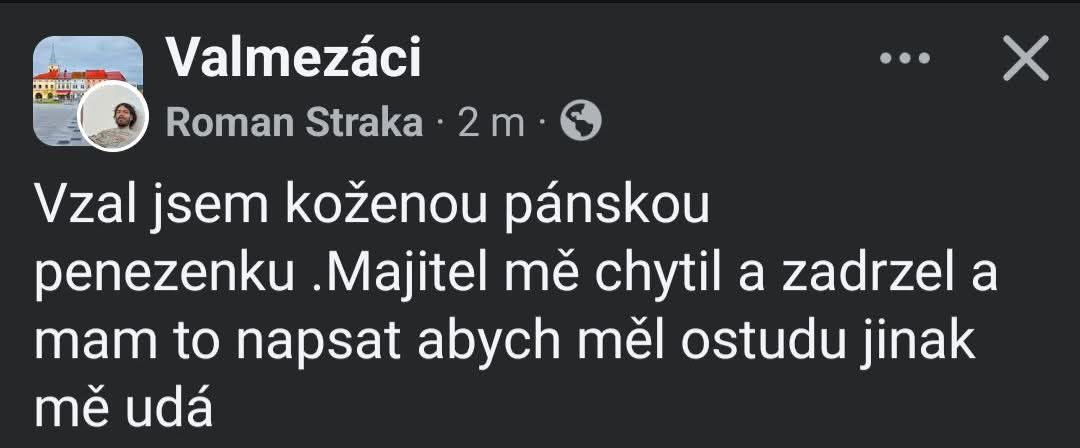Visit Roman Straka's profile name link
Image resolution: width=1080 pixels, height=448 pixels.
tap(294, 122)
